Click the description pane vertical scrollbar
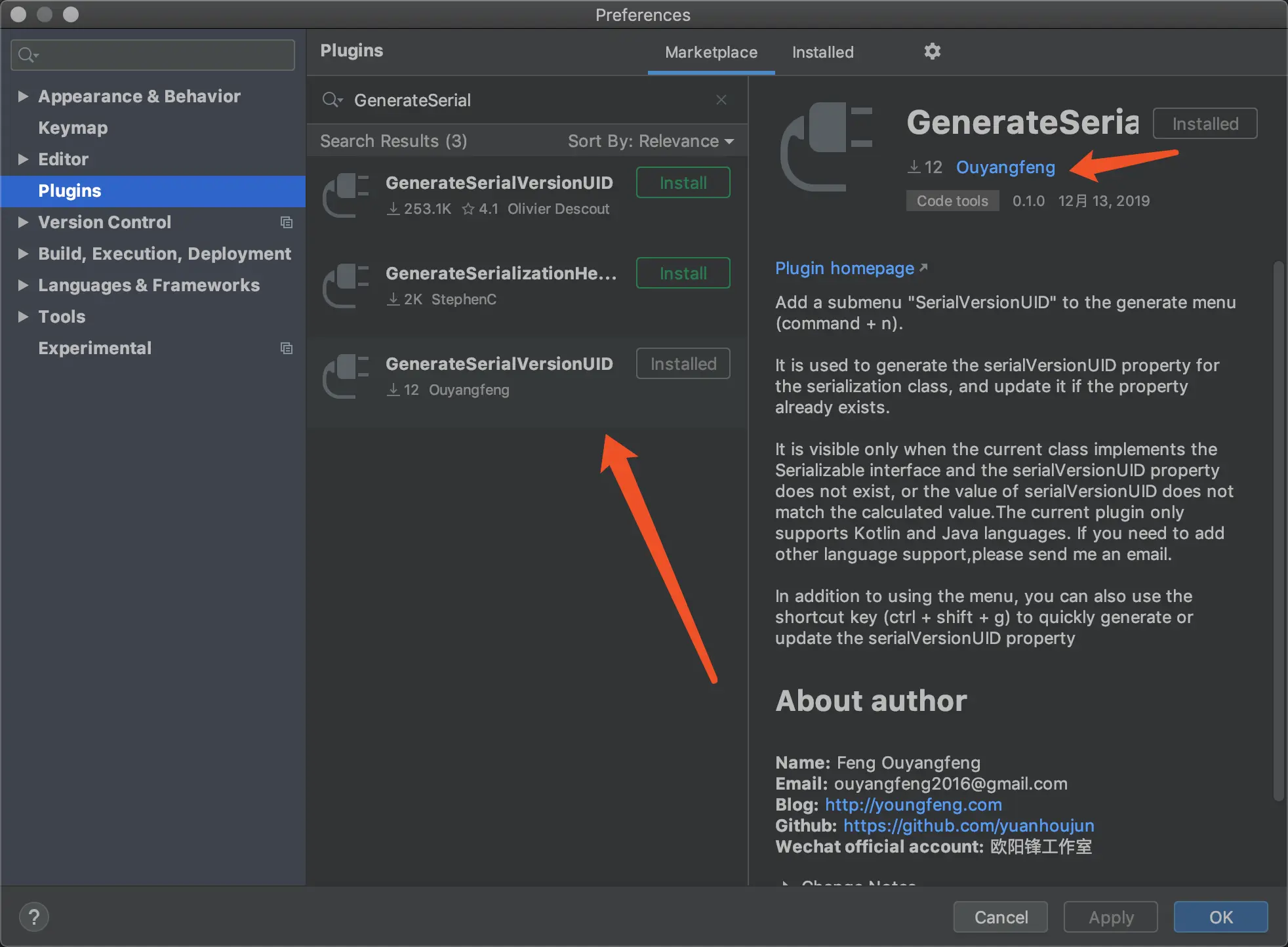Screen dimensions: 1288x947 click(x=1278, y=531)
